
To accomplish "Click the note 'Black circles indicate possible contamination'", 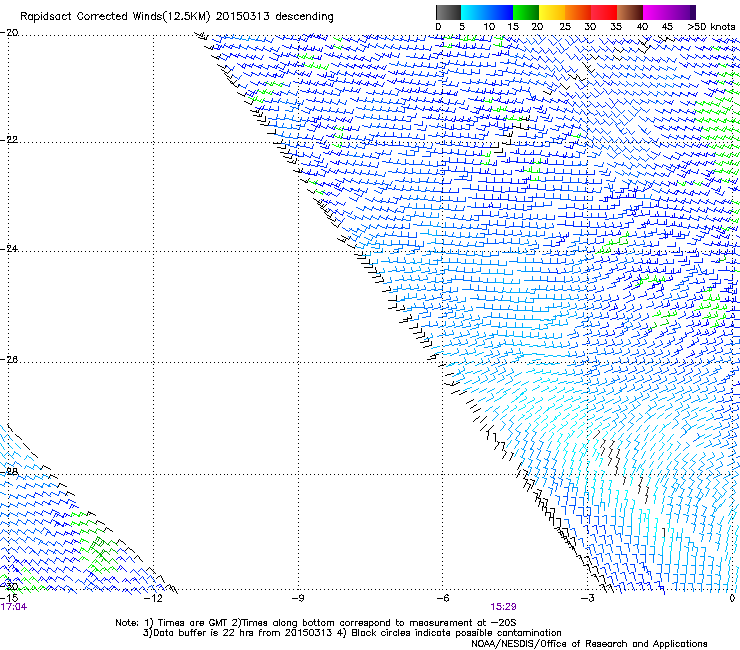I will pos(456,633).
